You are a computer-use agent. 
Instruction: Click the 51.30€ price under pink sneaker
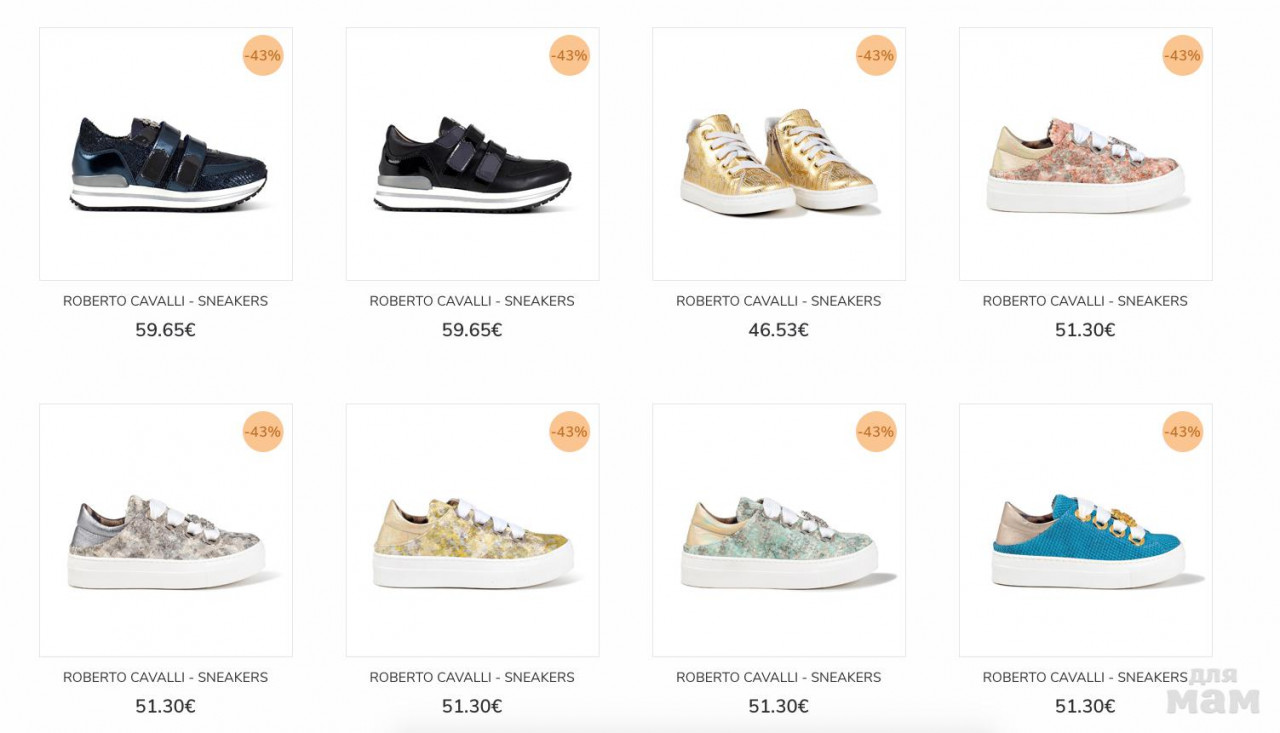(x=1085, y=330)
